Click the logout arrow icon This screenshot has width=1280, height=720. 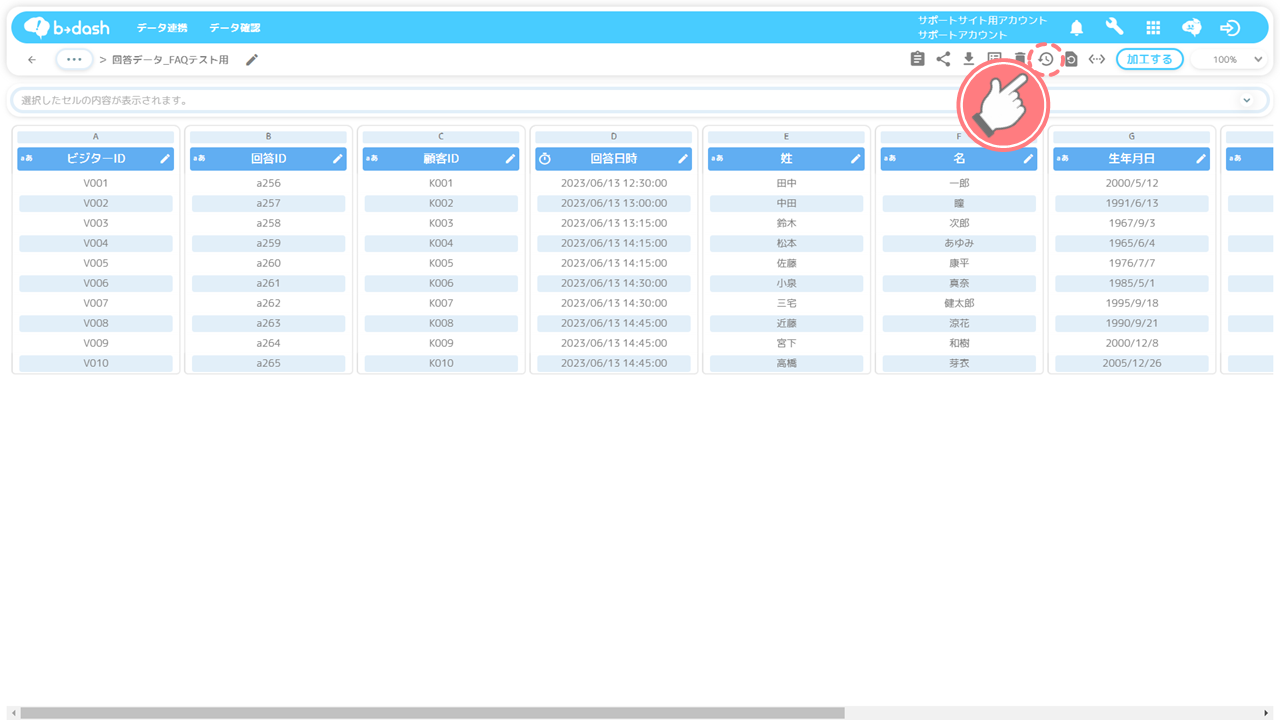point(1230,28)
